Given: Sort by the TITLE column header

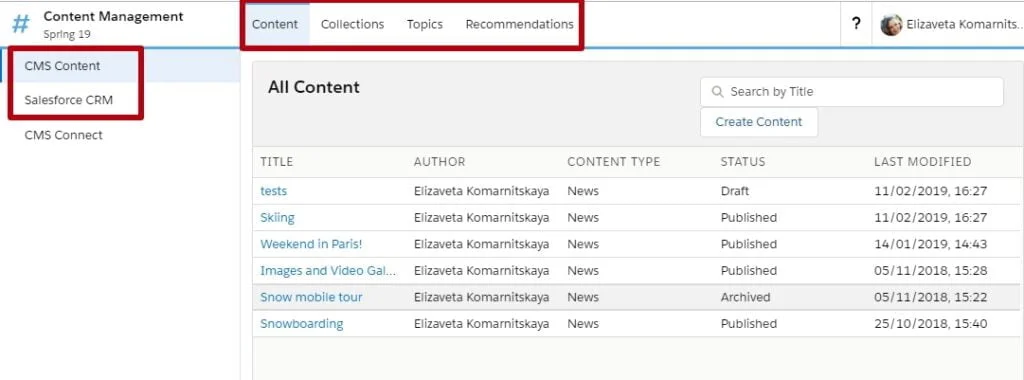Looking at the screenshot, I should tap(277, 162).
